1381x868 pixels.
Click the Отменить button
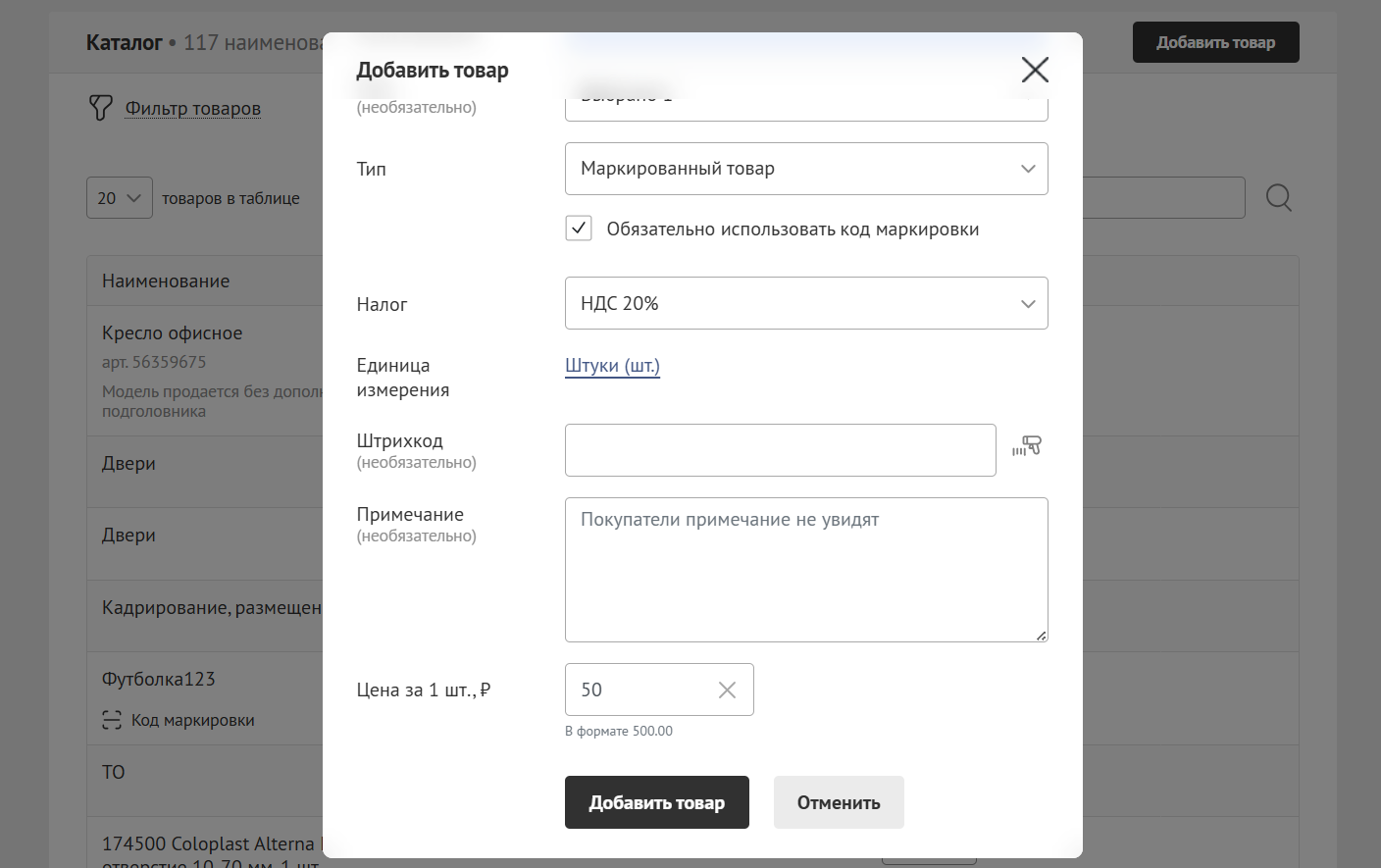tap(838, 802)
